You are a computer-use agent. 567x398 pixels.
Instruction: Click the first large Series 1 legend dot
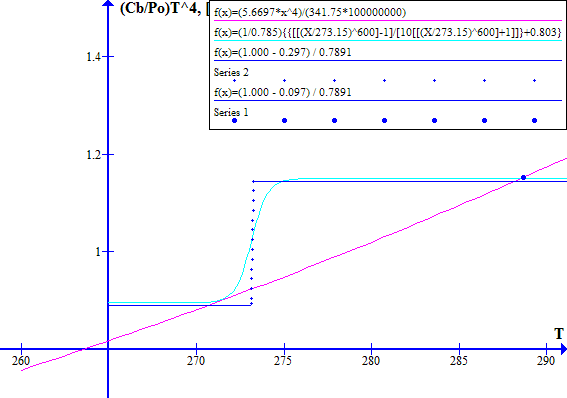point(234,120)
